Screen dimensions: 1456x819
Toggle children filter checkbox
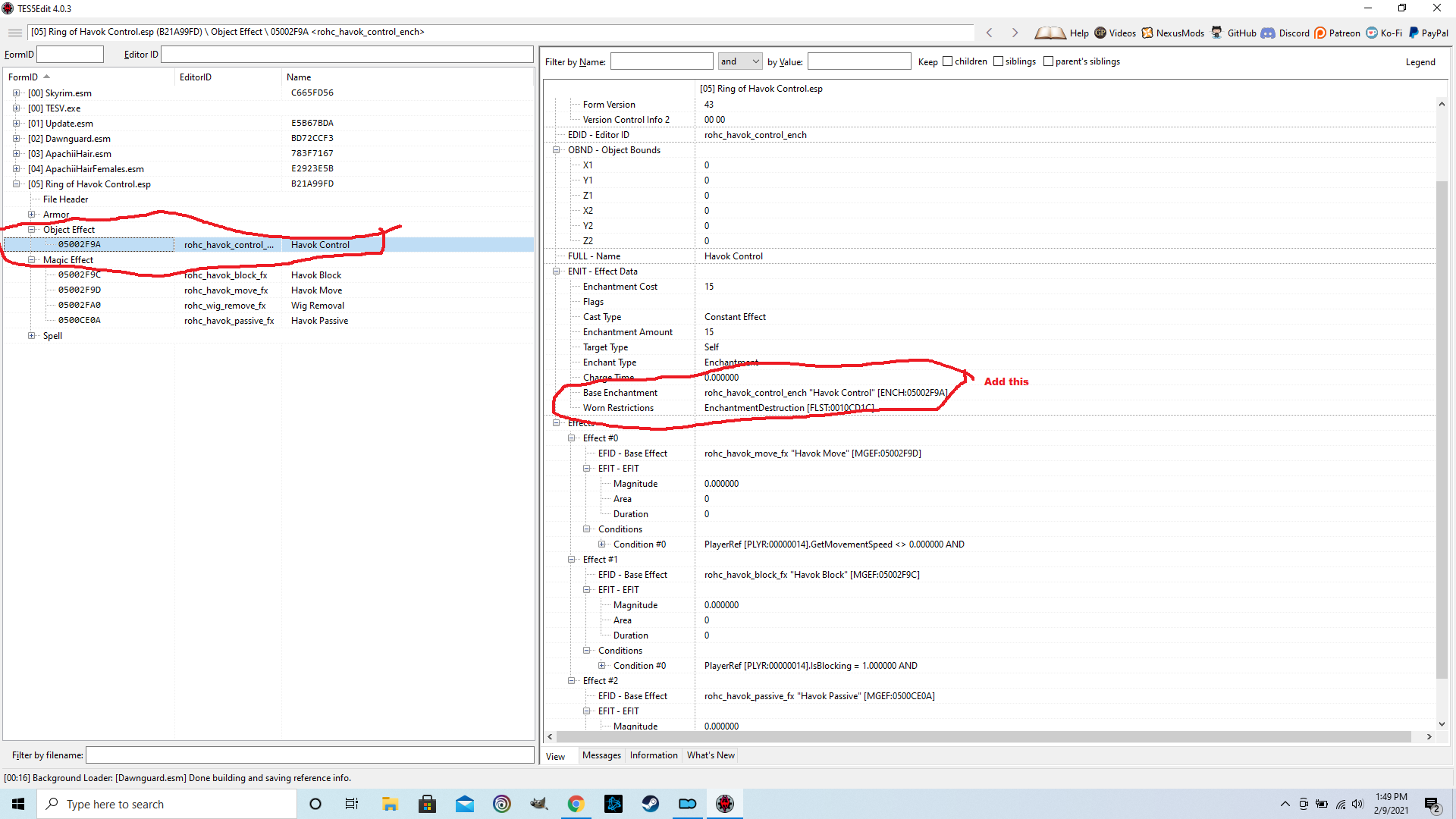pos(949,61)
